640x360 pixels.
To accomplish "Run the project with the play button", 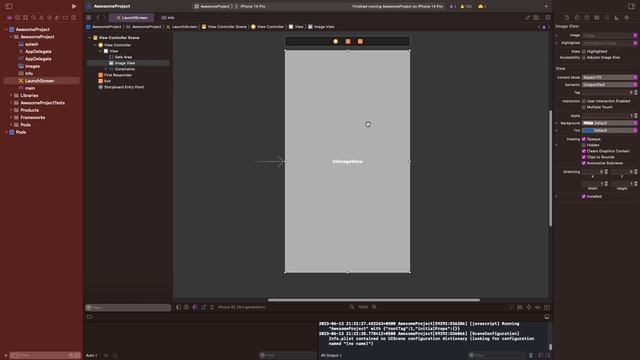I will (x=74, y=6).
